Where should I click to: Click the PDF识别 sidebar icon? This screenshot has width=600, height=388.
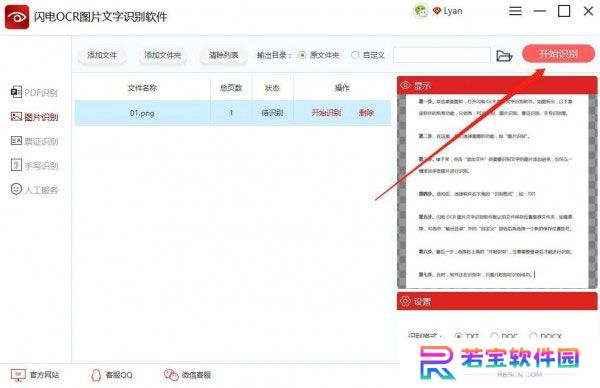pos(16,92)
